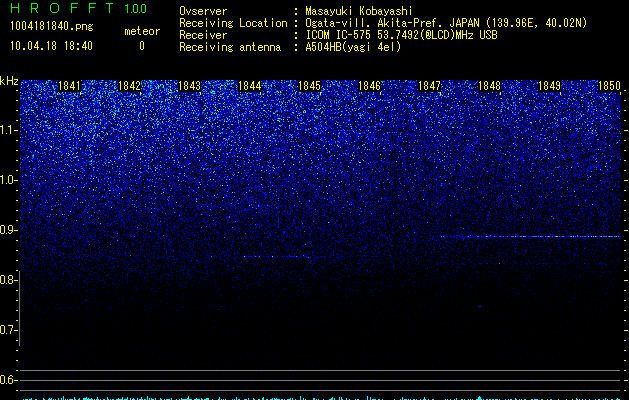This screenshot has width=629, height=400.
Task: Click time marker 1850
Action: click(609, 86)
